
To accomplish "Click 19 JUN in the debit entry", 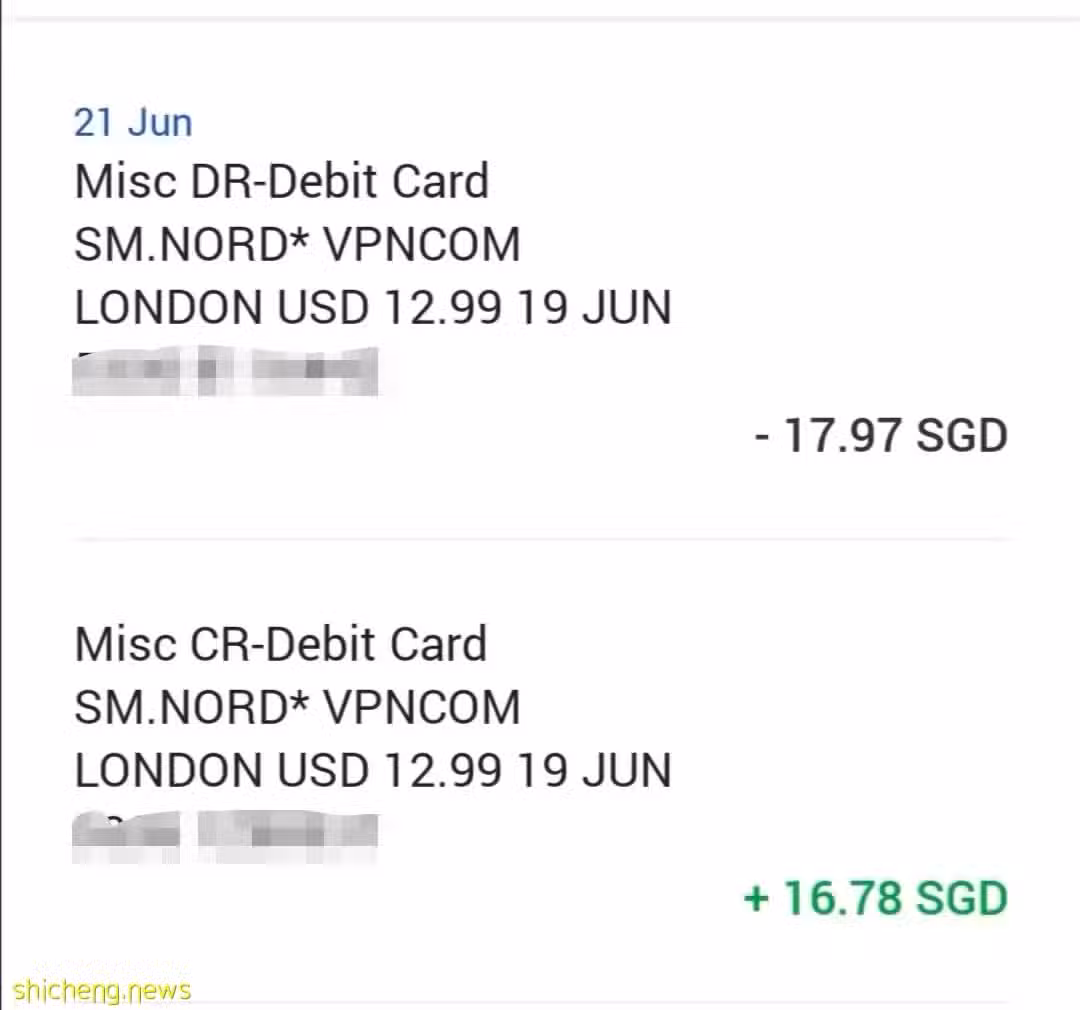I will click(x=594, y=307).
